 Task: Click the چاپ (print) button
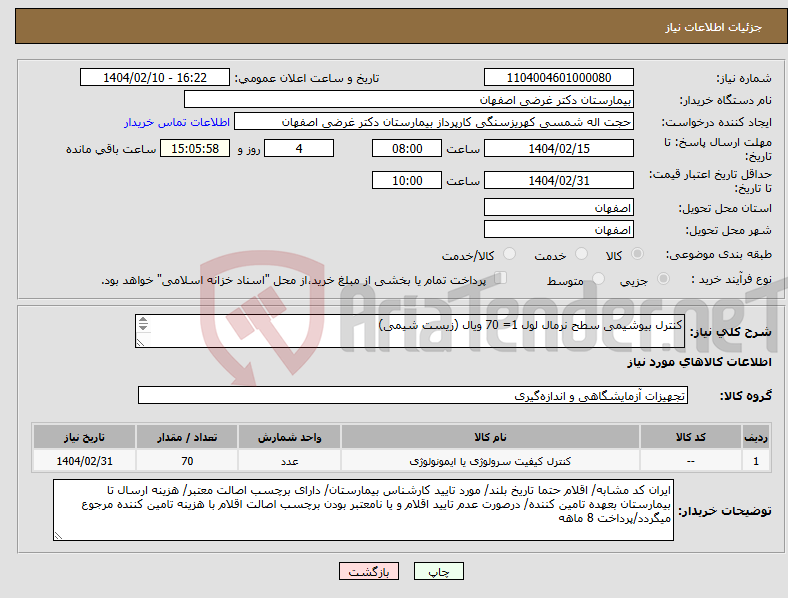point(438,571)
